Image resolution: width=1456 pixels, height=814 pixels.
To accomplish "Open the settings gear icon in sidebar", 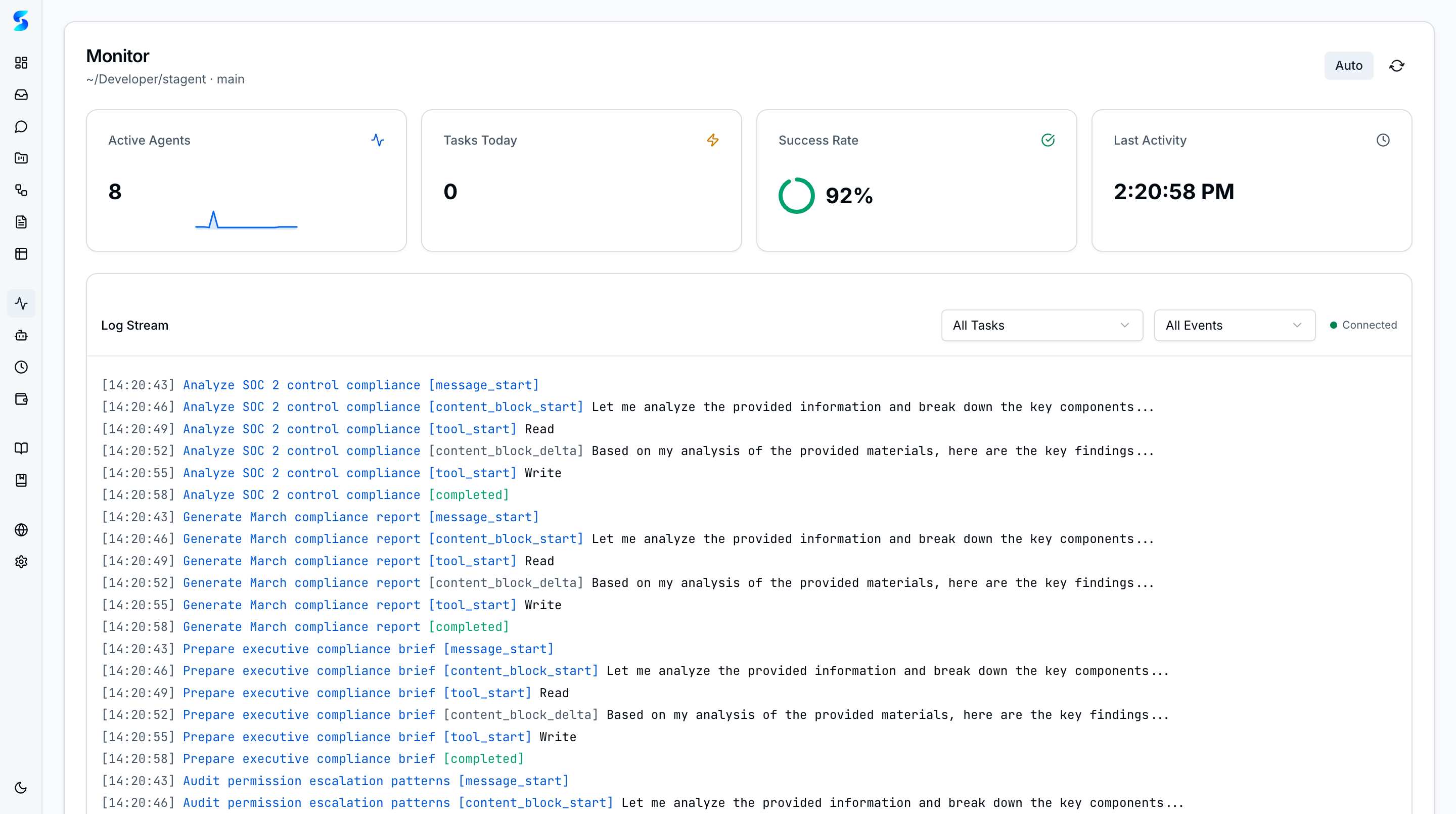I will tap(21, 562).
